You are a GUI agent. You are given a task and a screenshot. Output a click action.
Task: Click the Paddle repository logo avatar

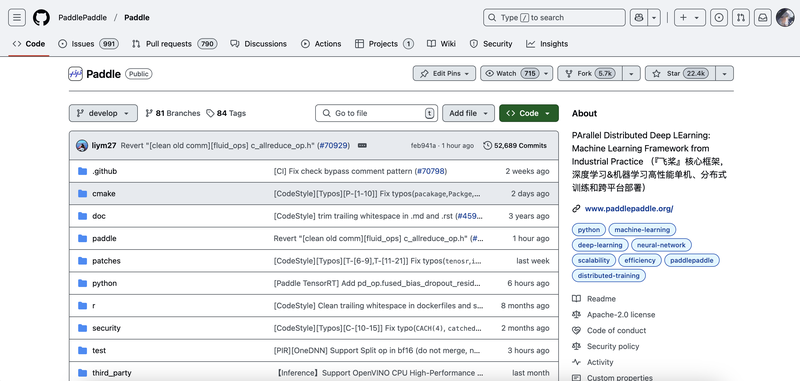point(75,74)
